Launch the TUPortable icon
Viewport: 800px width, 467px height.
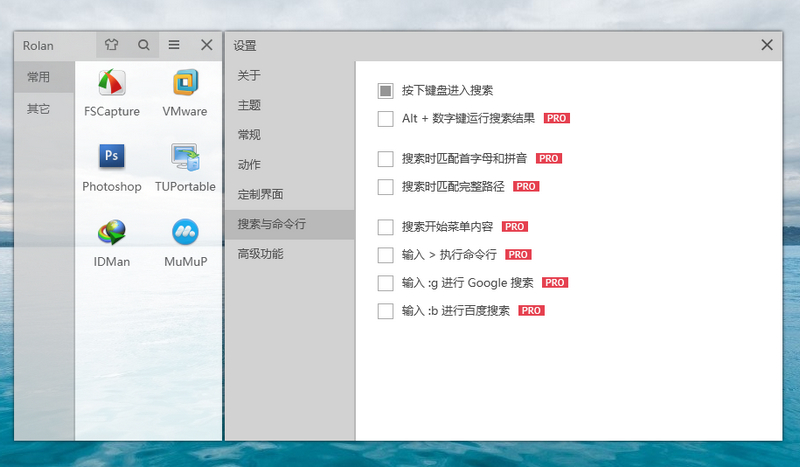pyautogui.click(x=184, y=158)
